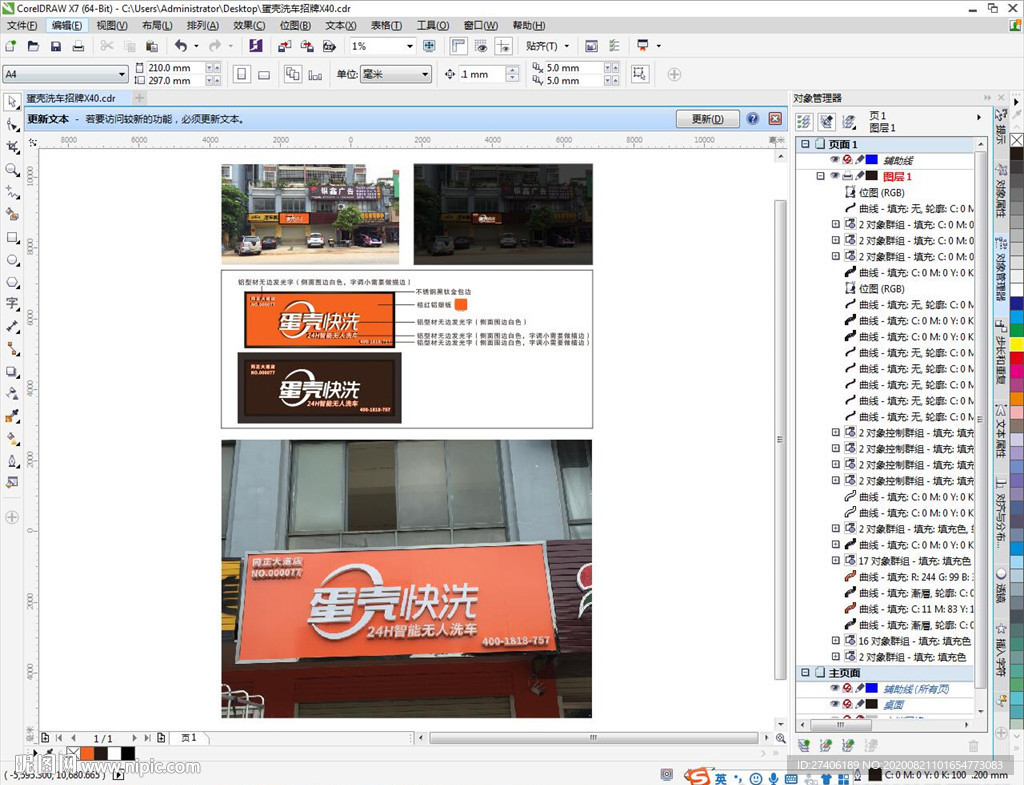Click the Sogou IME microphone icon
Screen dimensions: 1024x785
pyautogui.click(x=773, y=778)
